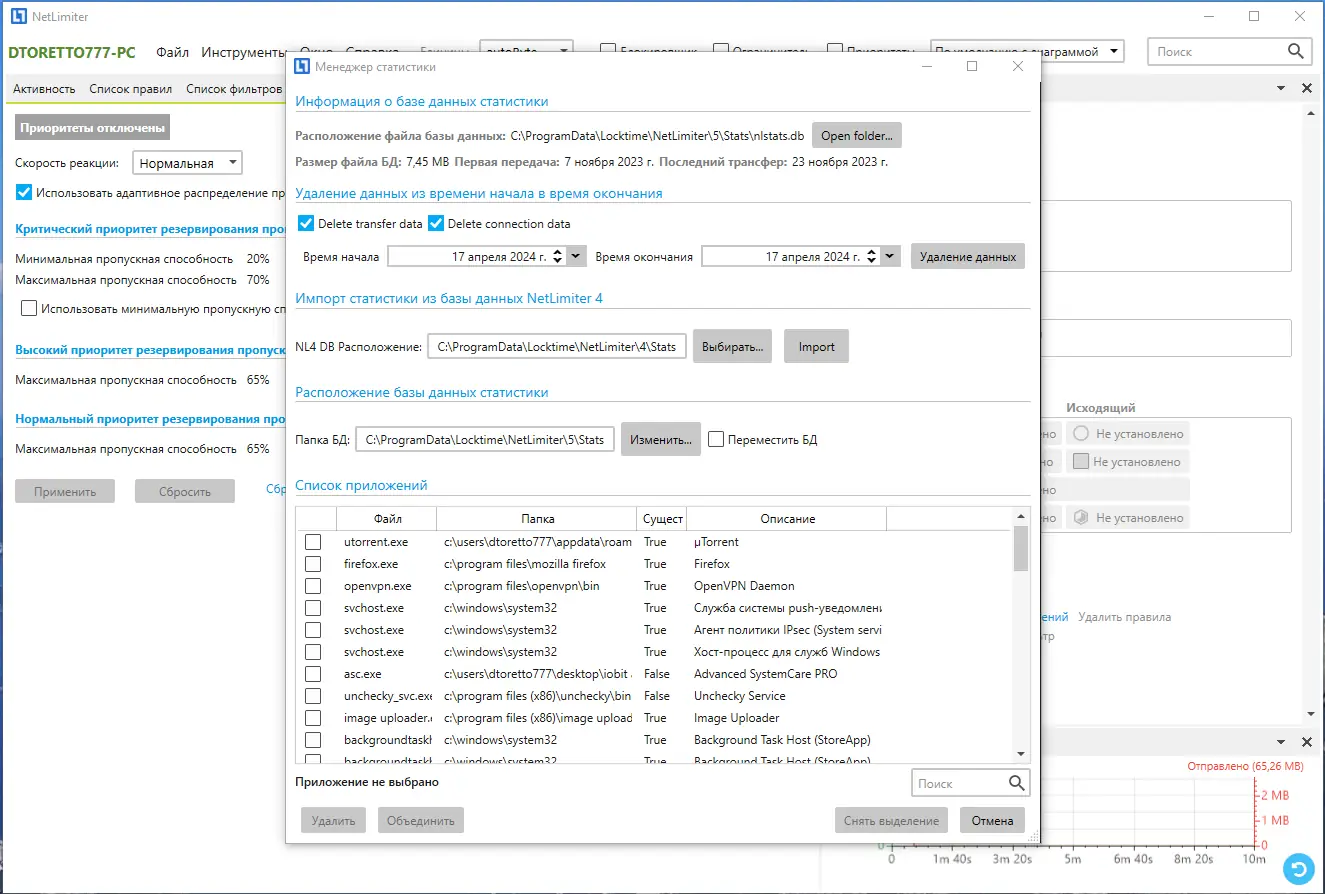Image resolution: width=1325 pixels, height=894 pixels.
Task: Click the Изменить... button for the DB folder
Action: click(x=661, y=439)
